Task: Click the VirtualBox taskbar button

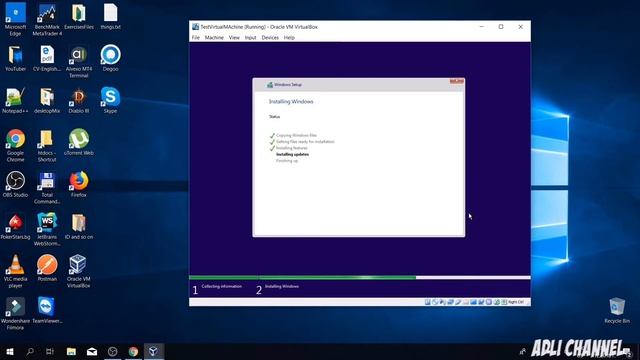Action: coord(153,351)
